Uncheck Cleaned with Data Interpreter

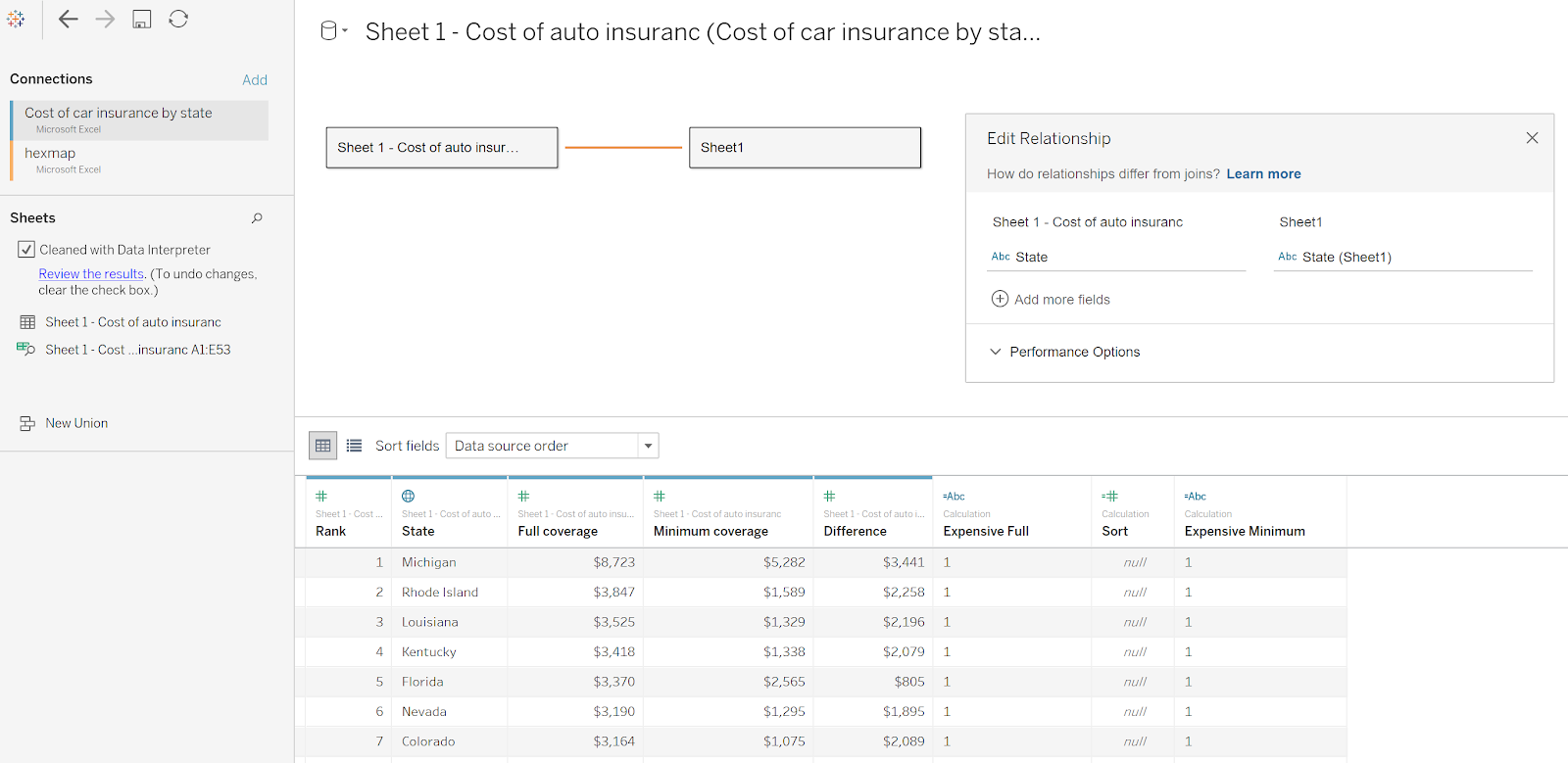(x=26, y=250)
